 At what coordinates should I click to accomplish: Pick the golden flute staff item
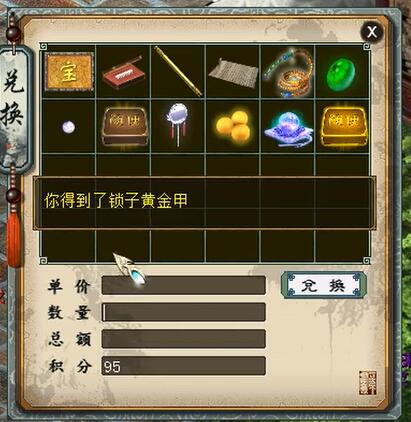pyautogui.click(x=178, y=71)
